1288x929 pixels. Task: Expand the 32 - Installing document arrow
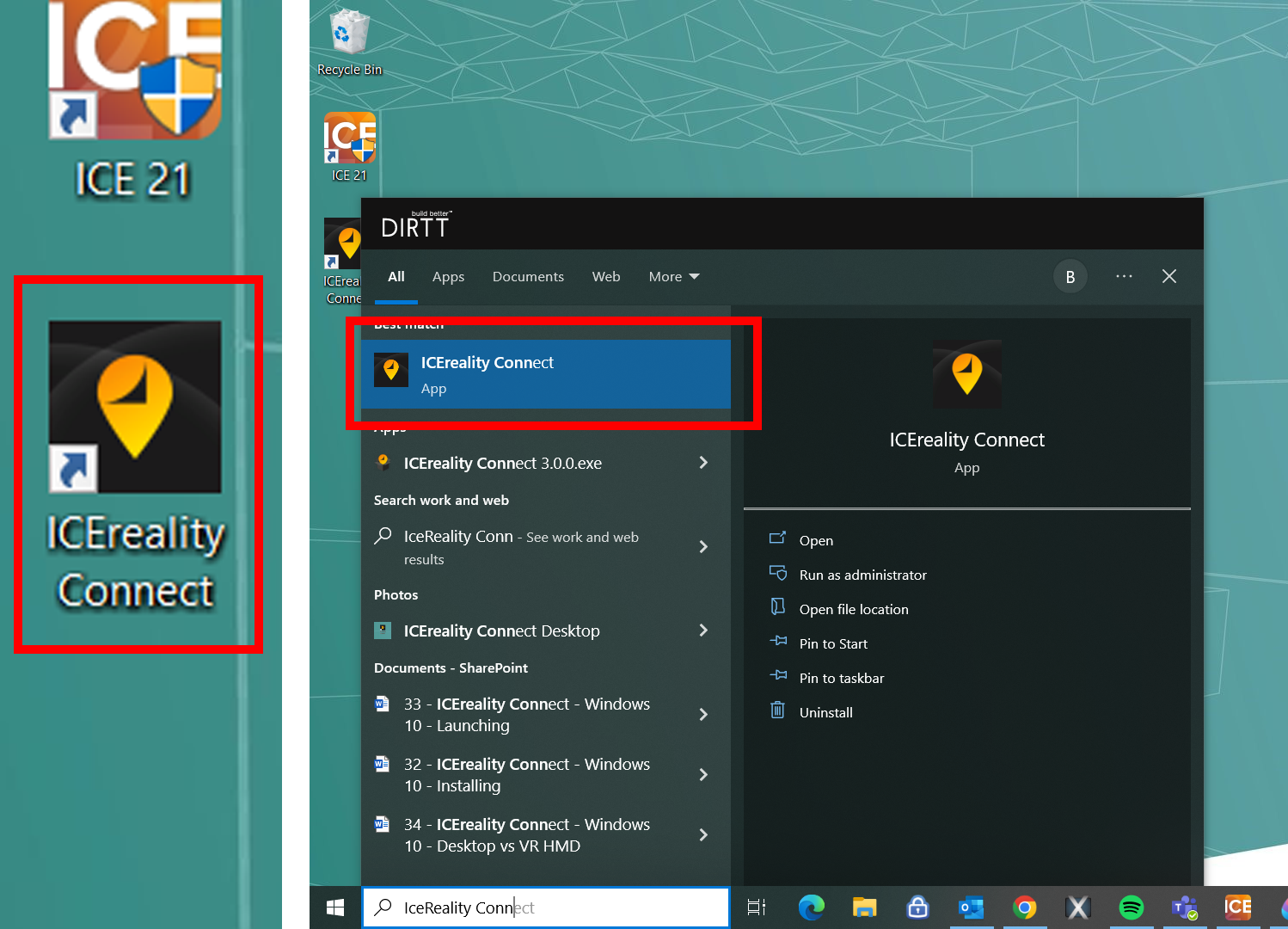pos(703,775)
